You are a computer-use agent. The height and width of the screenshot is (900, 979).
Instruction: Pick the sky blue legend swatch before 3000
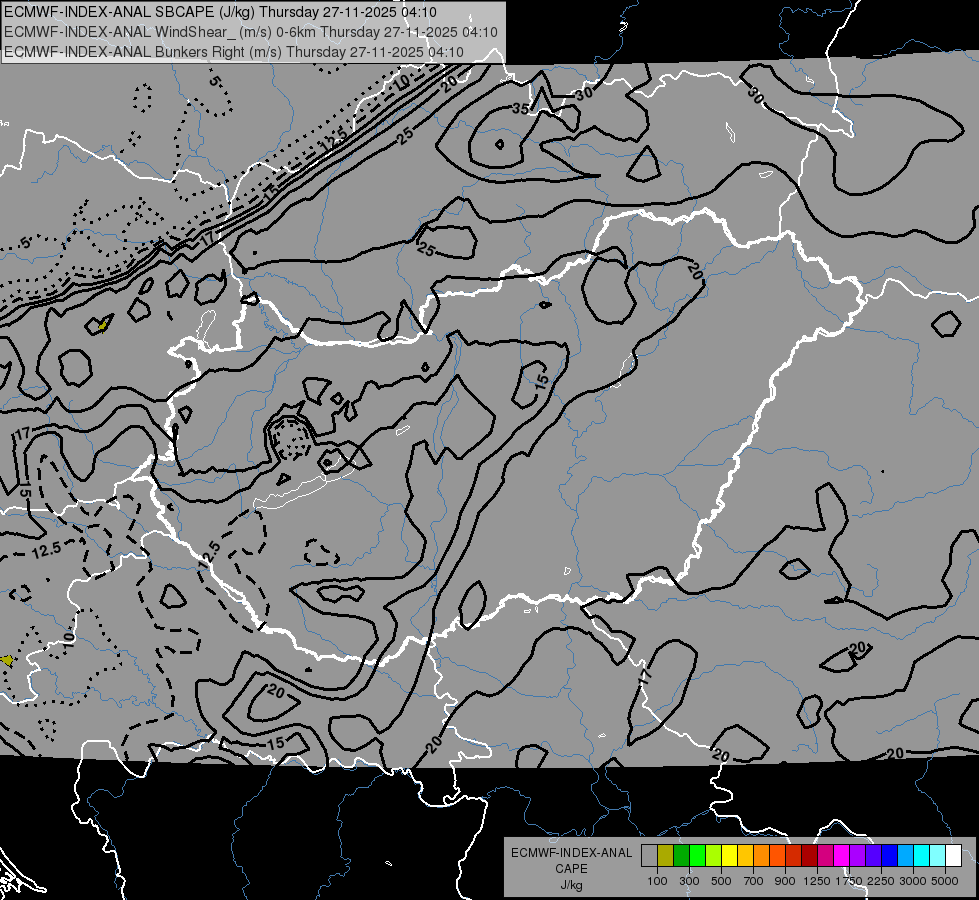click(x=905, y=855)
